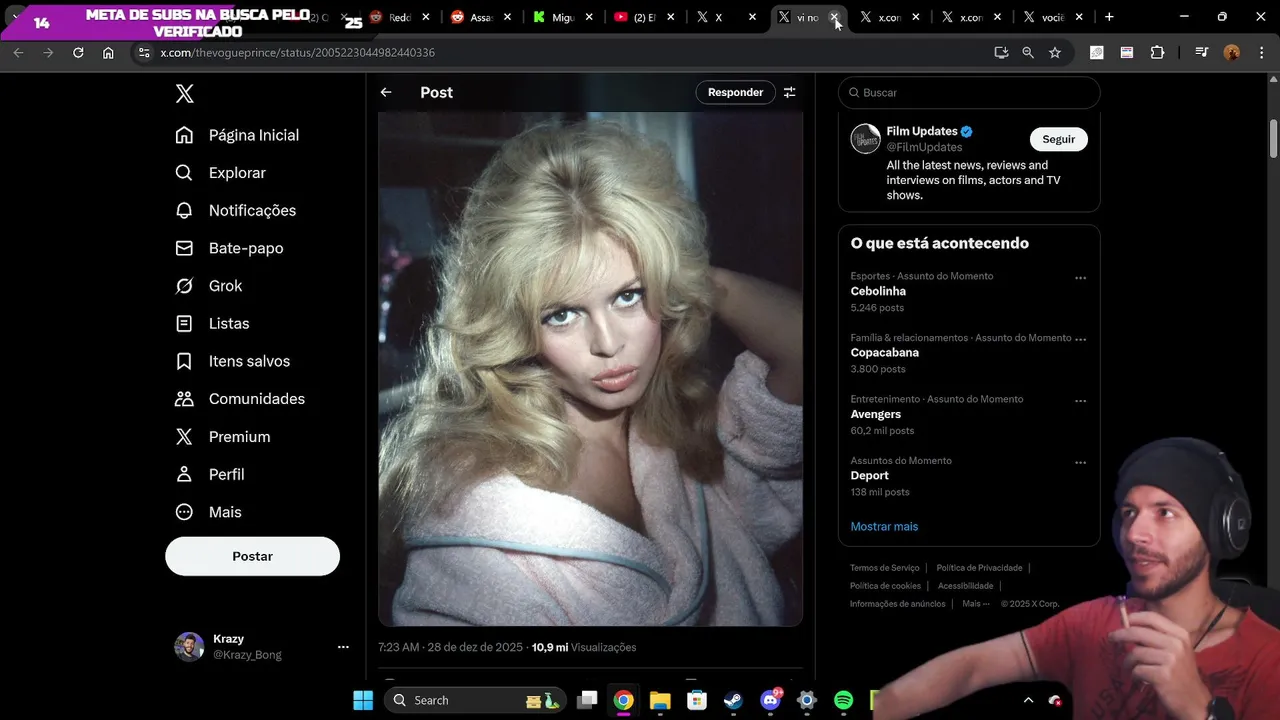Screen dimensions: 1280x720
Task: Click the X logo above the sidebar
Action: point(184,93)
